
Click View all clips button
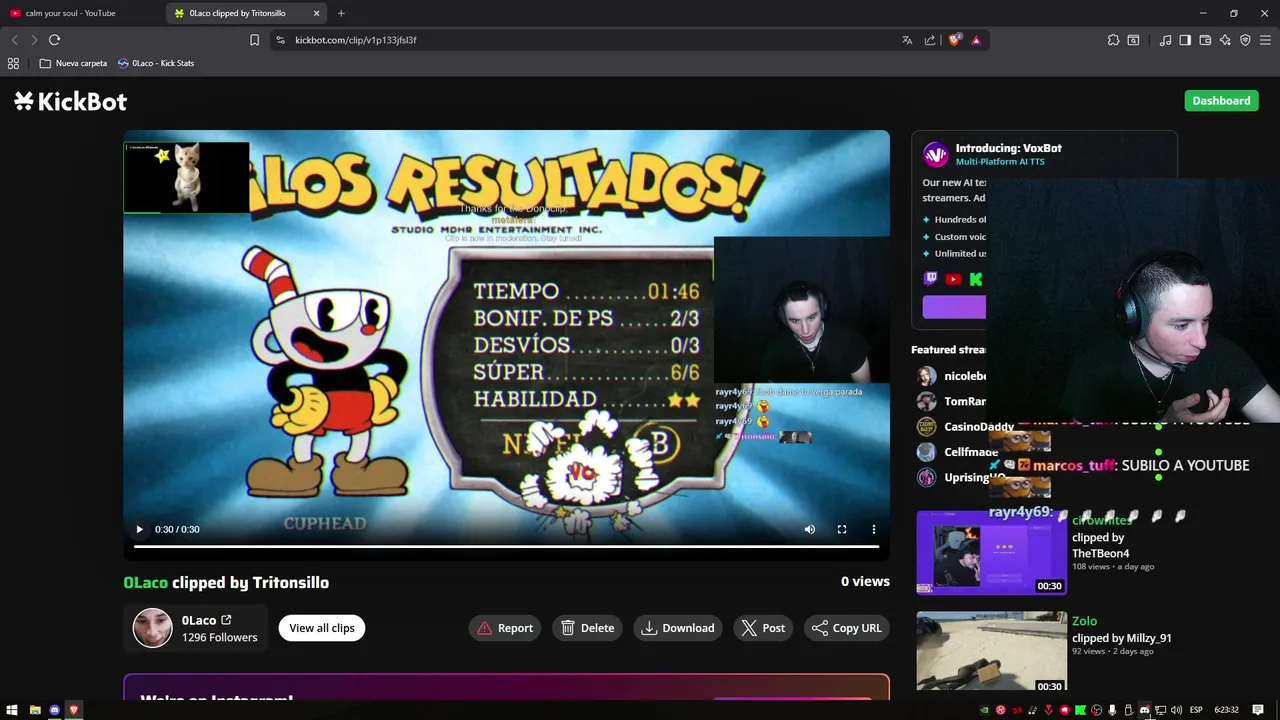322,628
